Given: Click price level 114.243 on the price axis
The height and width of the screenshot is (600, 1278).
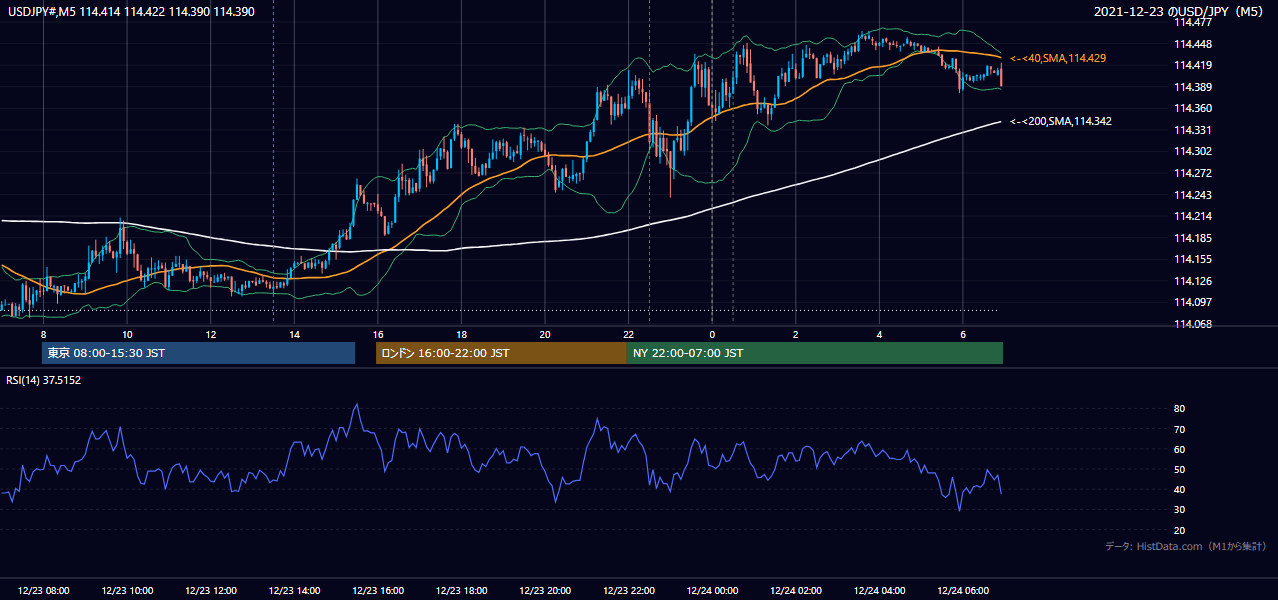Looking at the screenshot, I should [1192, 195].
